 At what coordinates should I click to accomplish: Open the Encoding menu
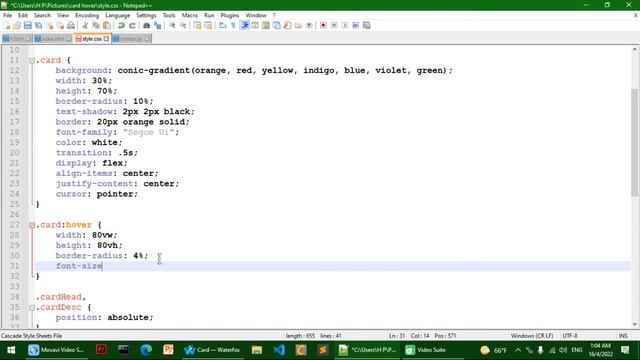87,15
